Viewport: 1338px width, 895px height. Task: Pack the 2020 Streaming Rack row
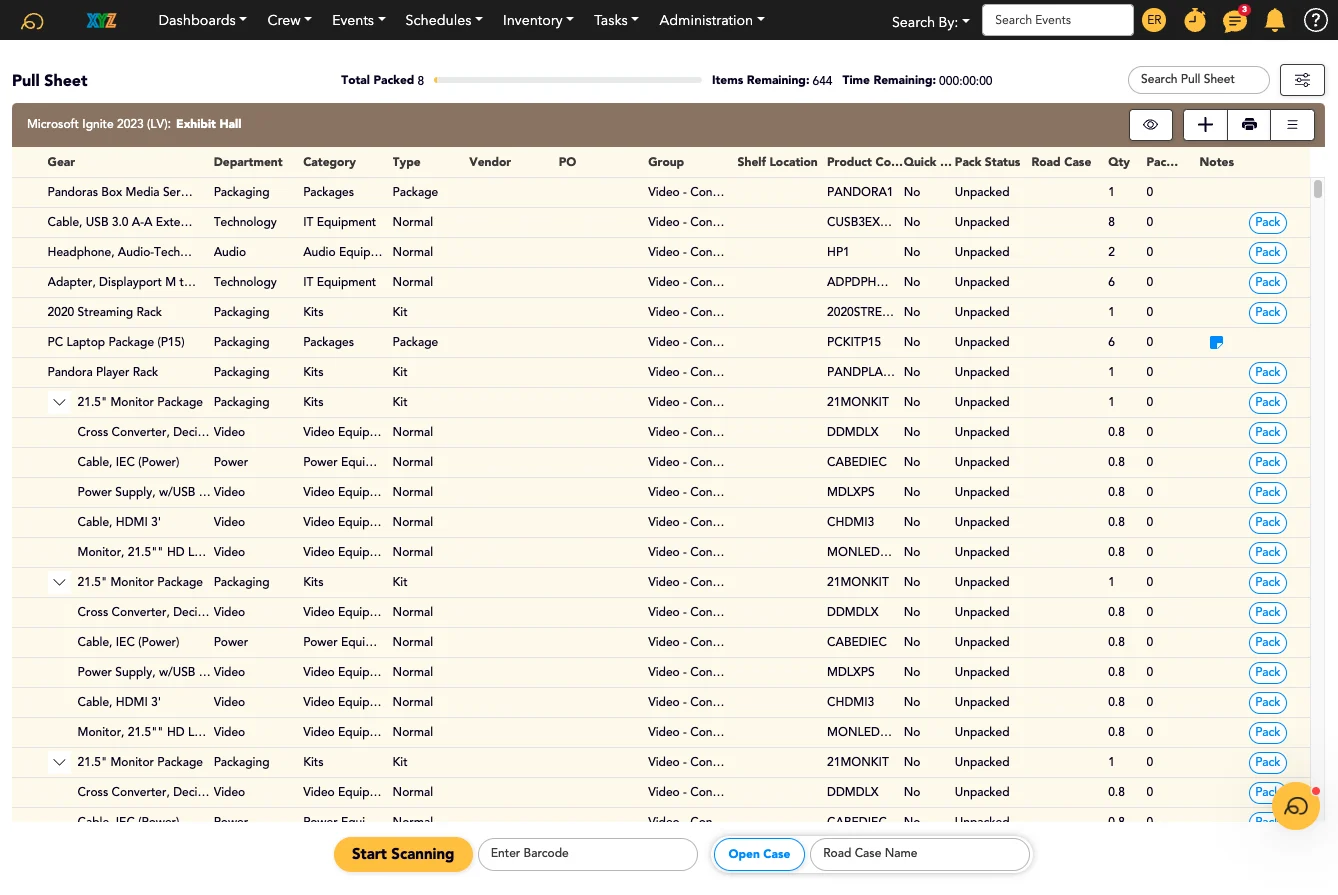[x=1267, y=312]
